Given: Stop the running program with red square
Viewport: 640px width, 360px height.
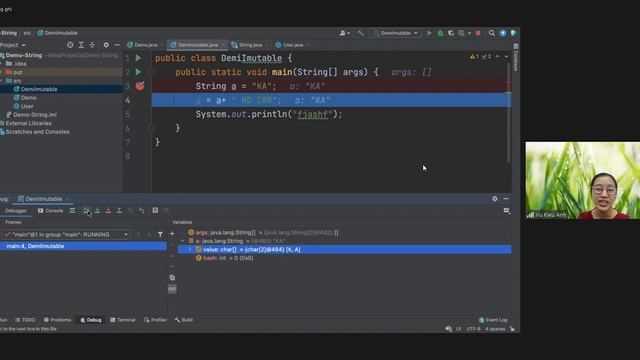Looking at the screenshot, I should (478, 33).
